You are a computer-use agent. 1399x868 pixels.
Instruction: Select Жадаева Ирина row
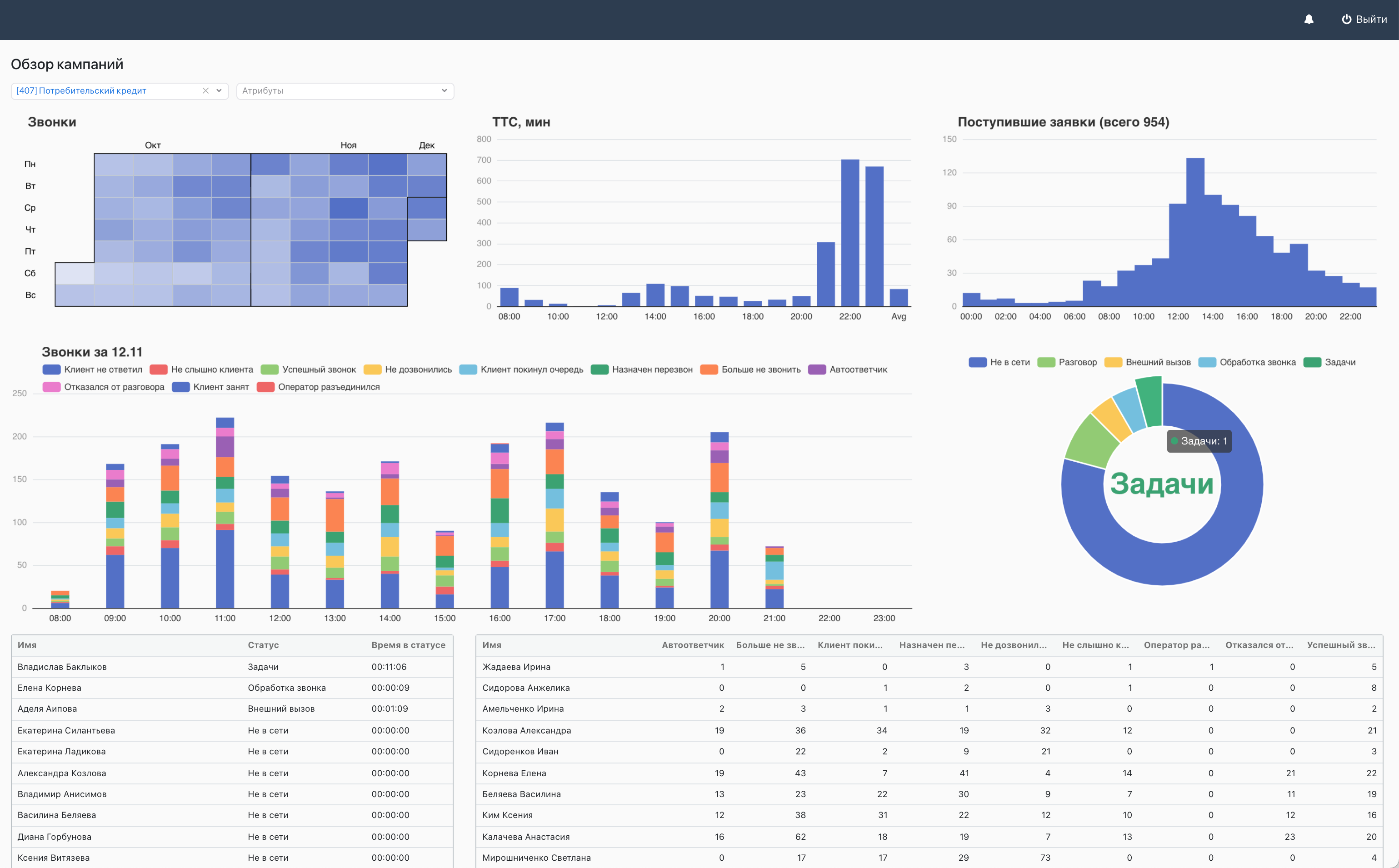929,667
